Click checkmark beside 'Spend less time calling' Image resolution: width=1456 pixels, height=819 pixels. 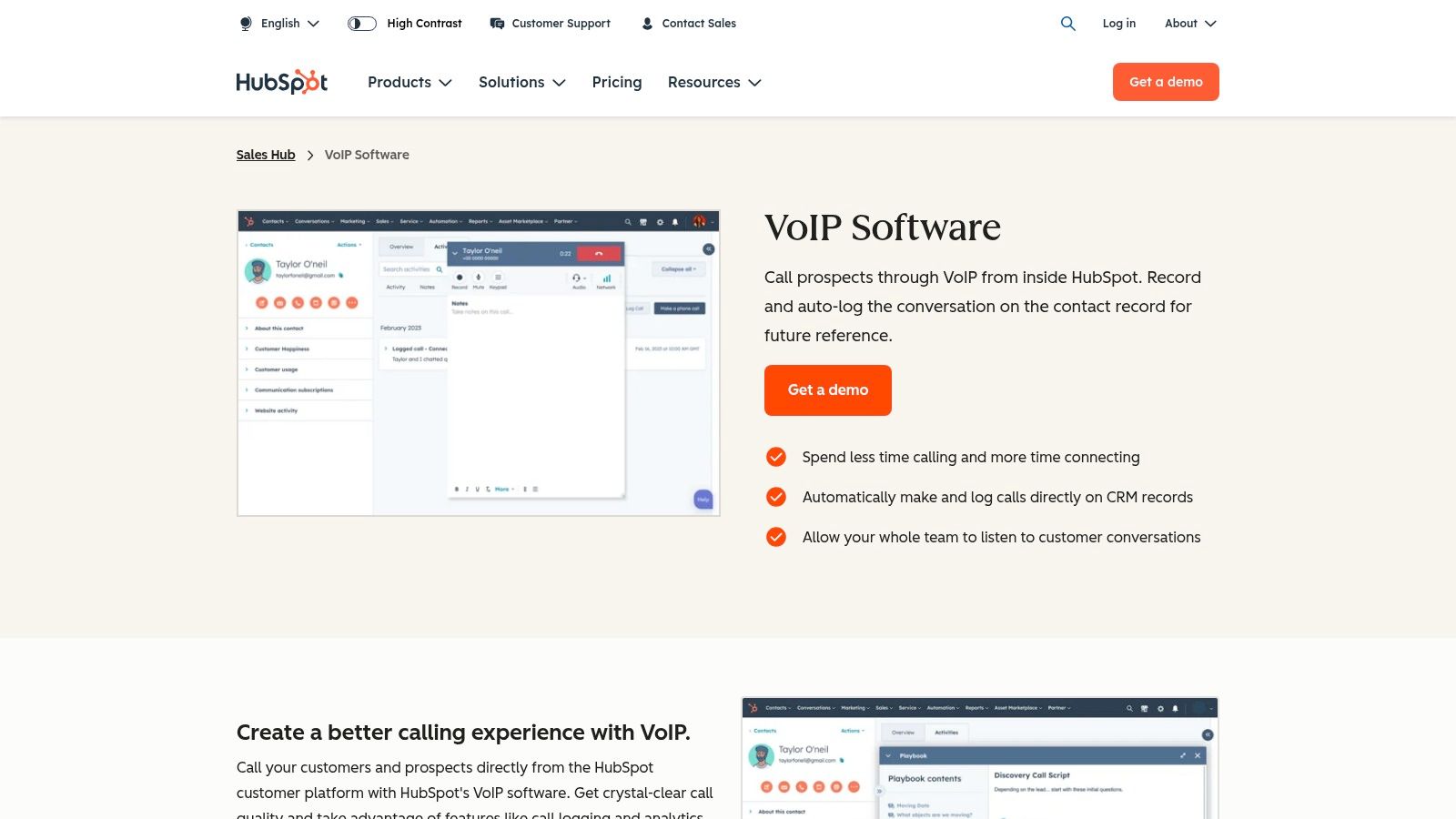[x=776, y=457]
